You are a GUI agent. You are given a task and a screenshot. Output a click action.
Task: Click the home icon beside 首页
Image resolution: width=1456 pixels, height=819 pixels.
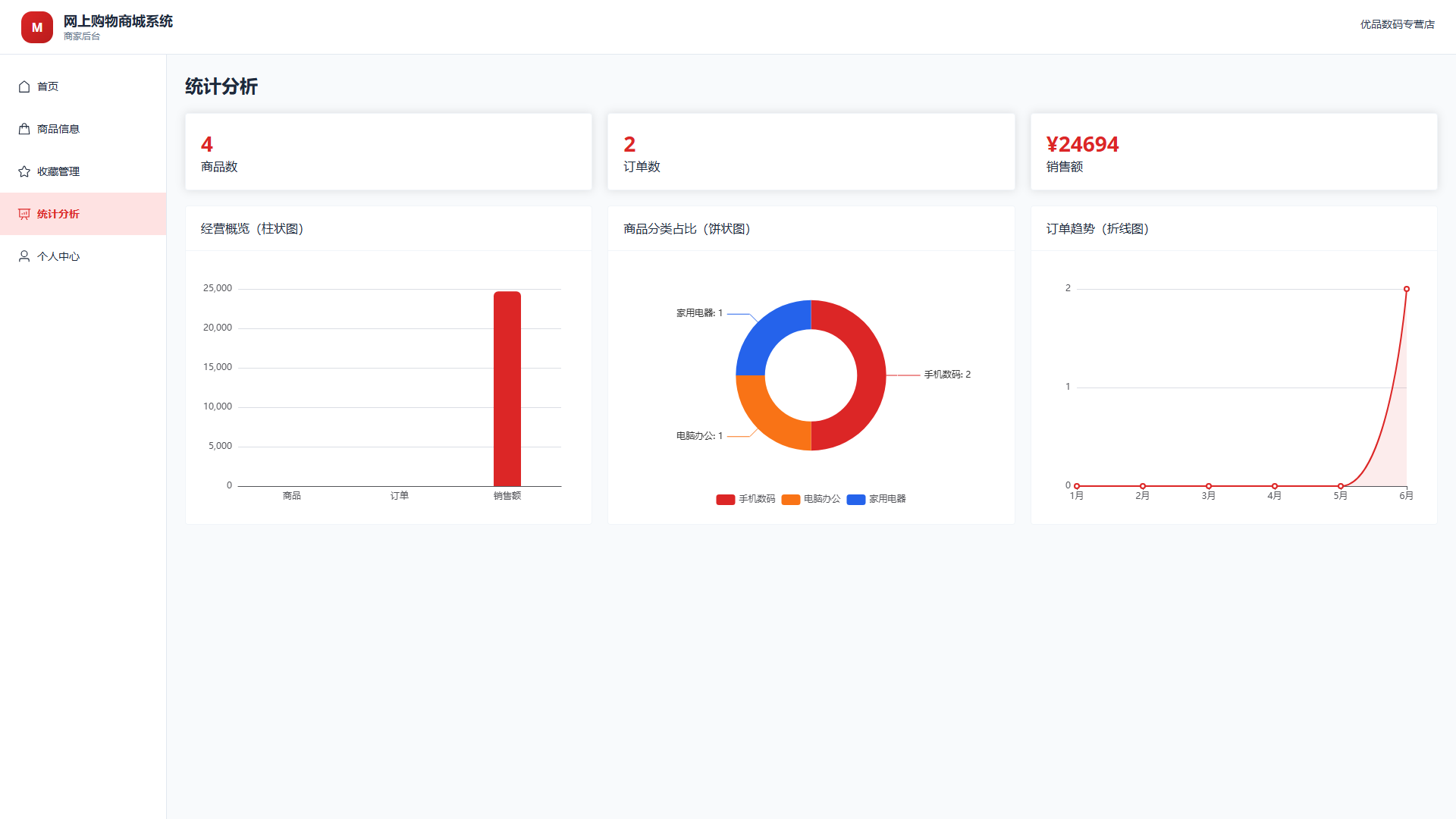pyautogui.click(x=24, y=86)
